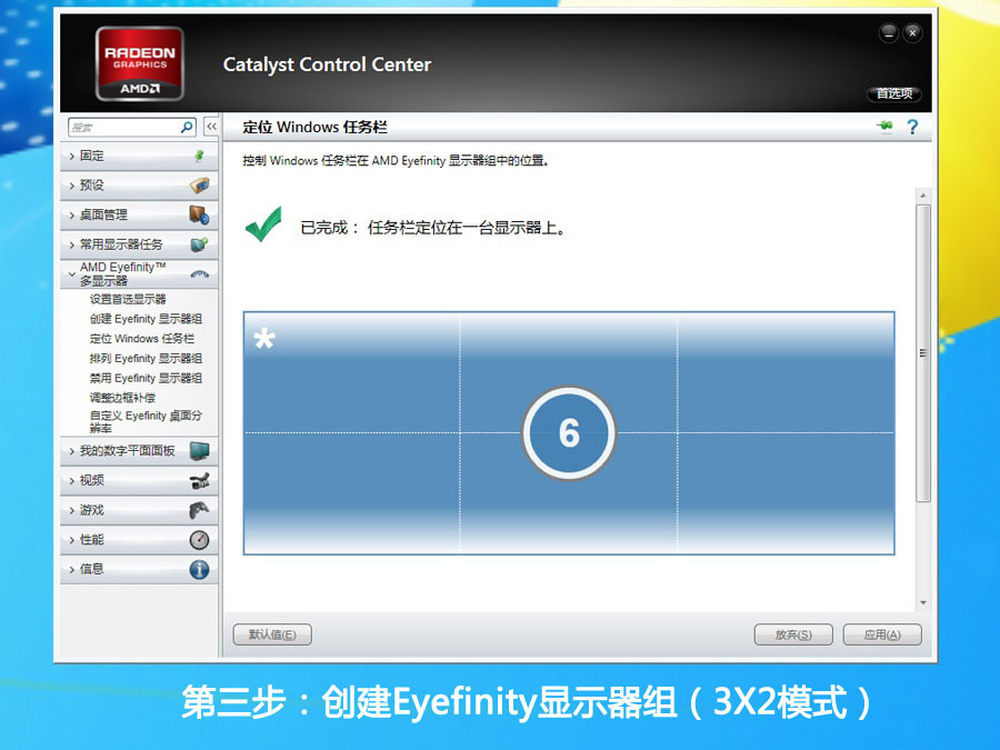Screen dimensions: 1000x750
Task: Click the green pin icon in page header
Action: click(884, 127)
